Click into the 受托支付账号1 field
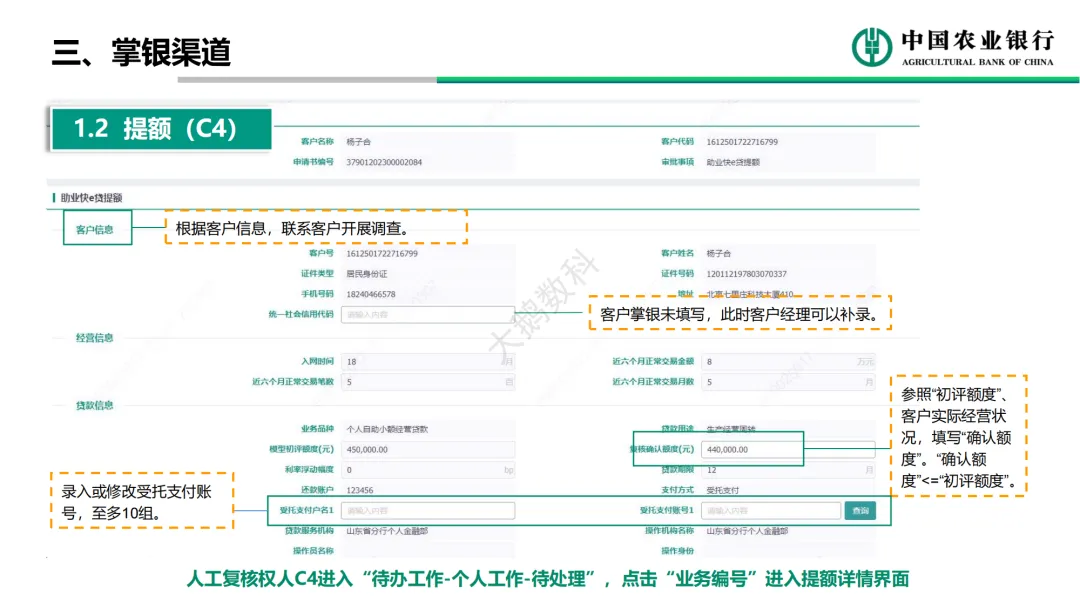This screenshot has height=608, width=1080. [x=770, y=511]
